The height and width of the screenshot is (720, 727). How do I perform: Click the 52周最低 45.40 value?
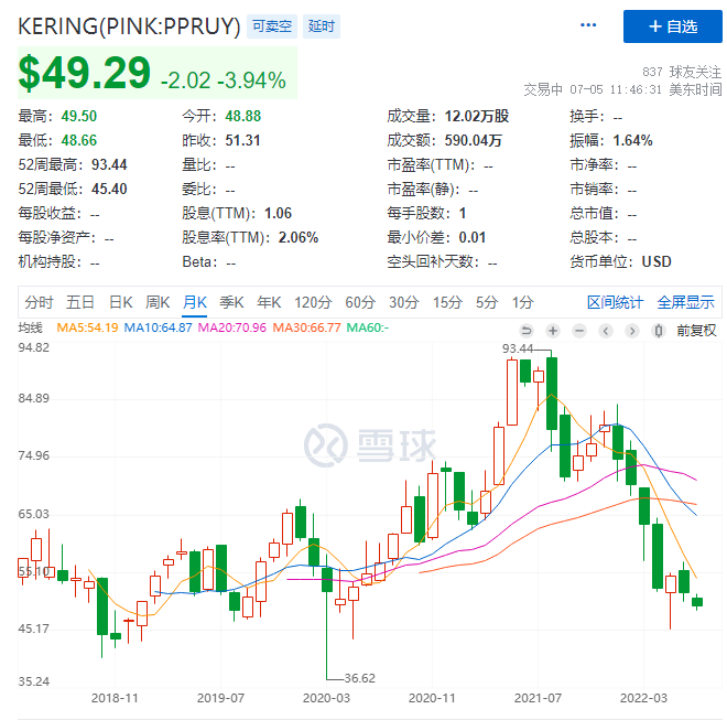(109, 189)
